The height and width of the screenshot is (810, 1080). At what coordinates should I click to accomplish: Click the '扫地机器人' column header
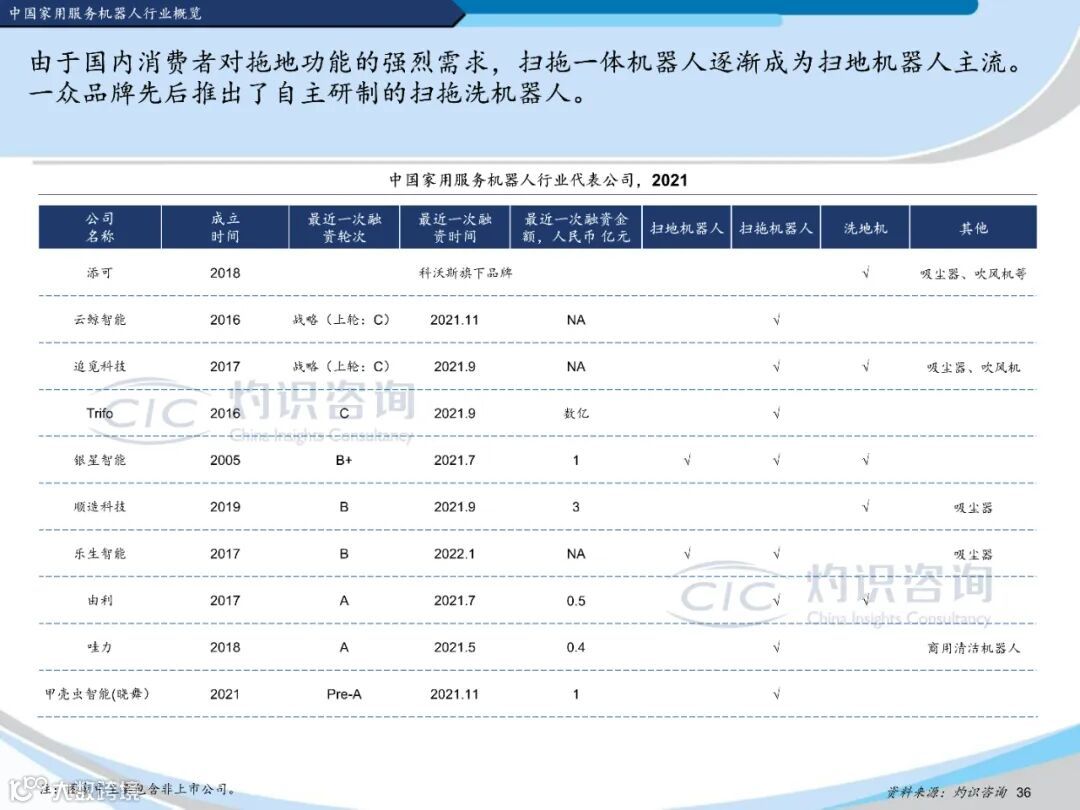click(x=687, y=227)
